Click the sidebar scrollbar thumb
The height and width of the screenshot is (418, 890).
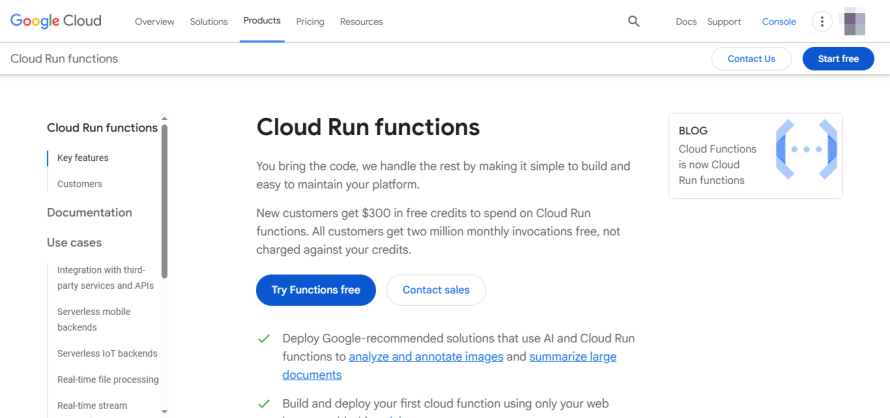point(165,201)
